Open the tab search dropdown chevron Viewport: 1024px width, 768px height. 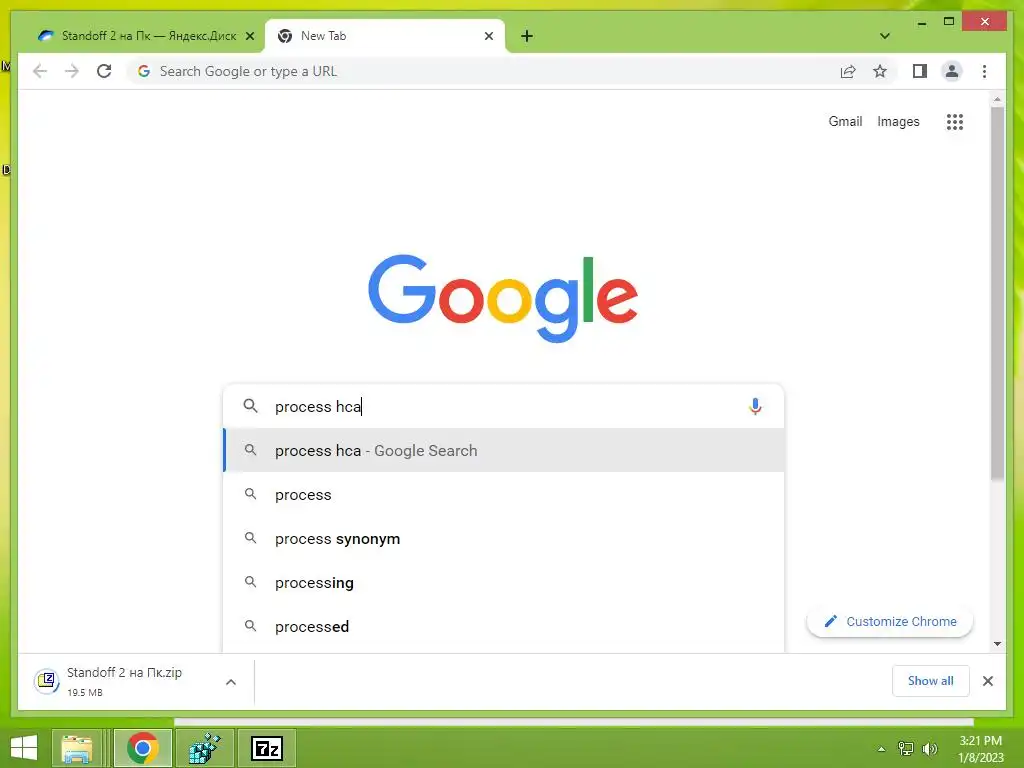[x=884, y=36]
